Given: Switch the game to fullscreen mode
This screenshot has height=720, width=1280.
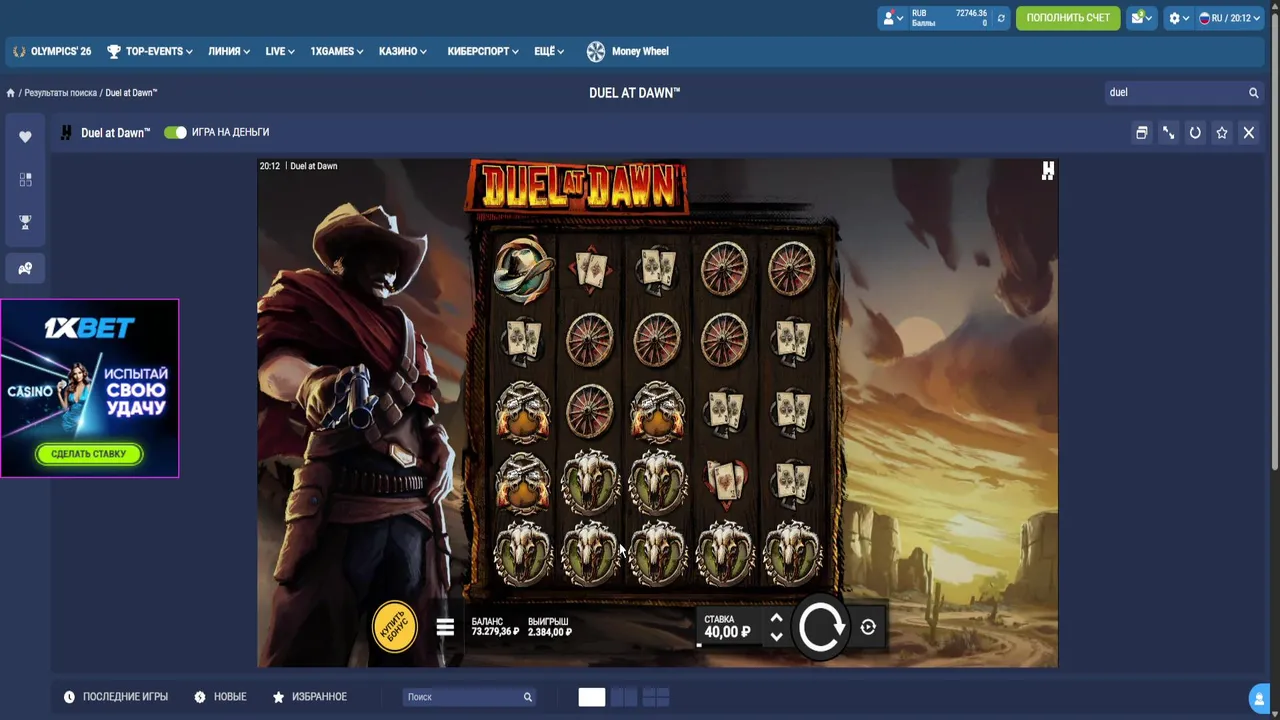Looking at the screenshot, I should click(1168, 132).
